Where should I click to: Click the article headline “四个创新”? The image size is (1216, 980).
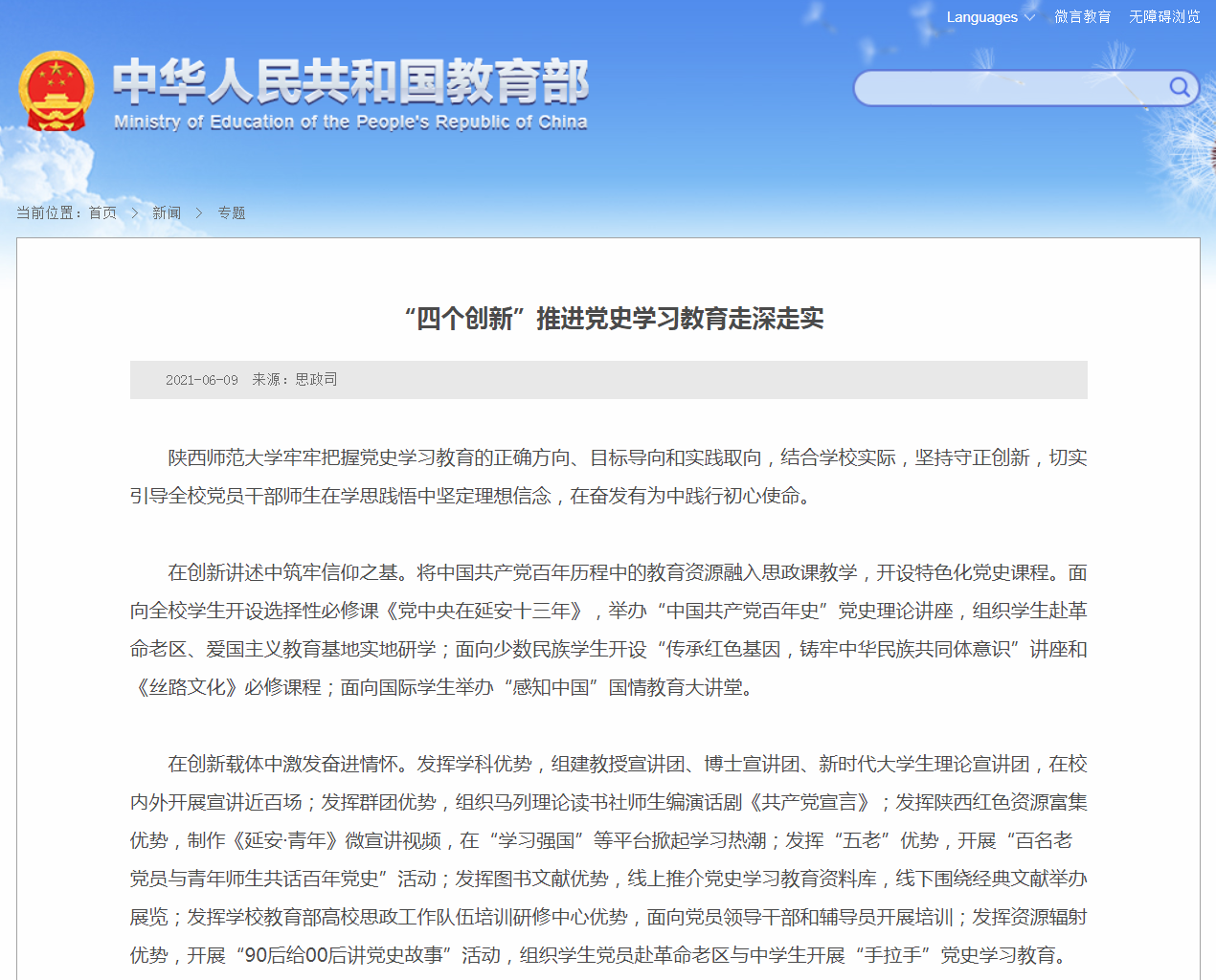tap(614, 319)
